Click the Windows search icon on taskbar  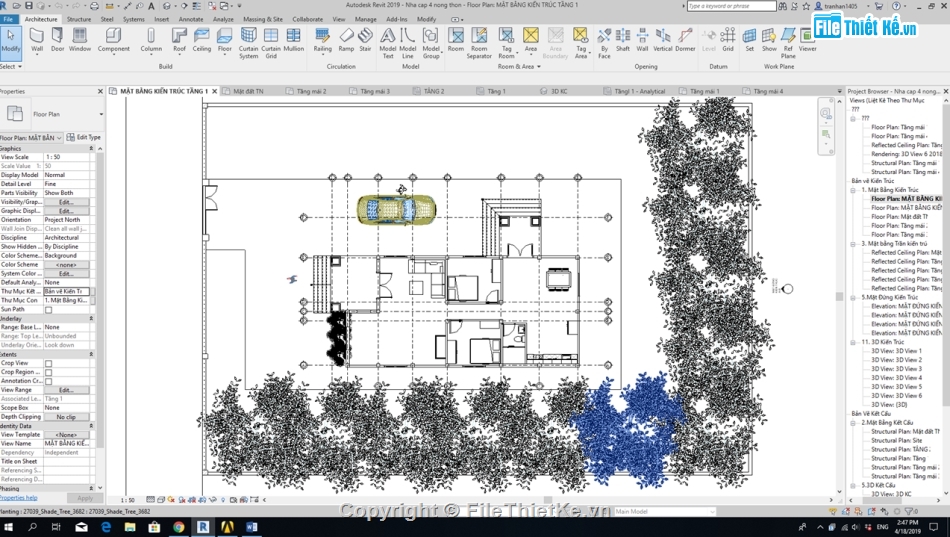pyautogui.click(x=33, y=527)
